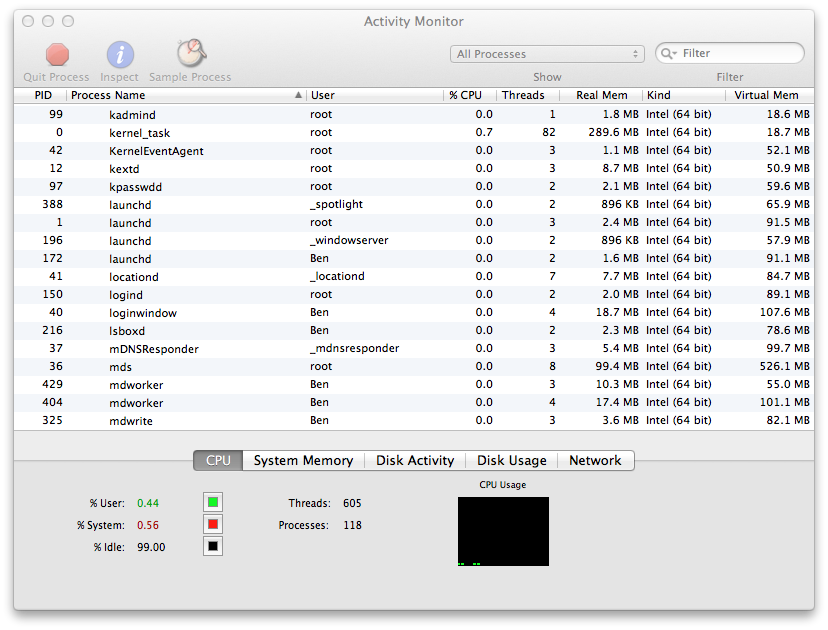The image size is (828, 630).
Task: Select the logind process
Action: click(414, 294)
